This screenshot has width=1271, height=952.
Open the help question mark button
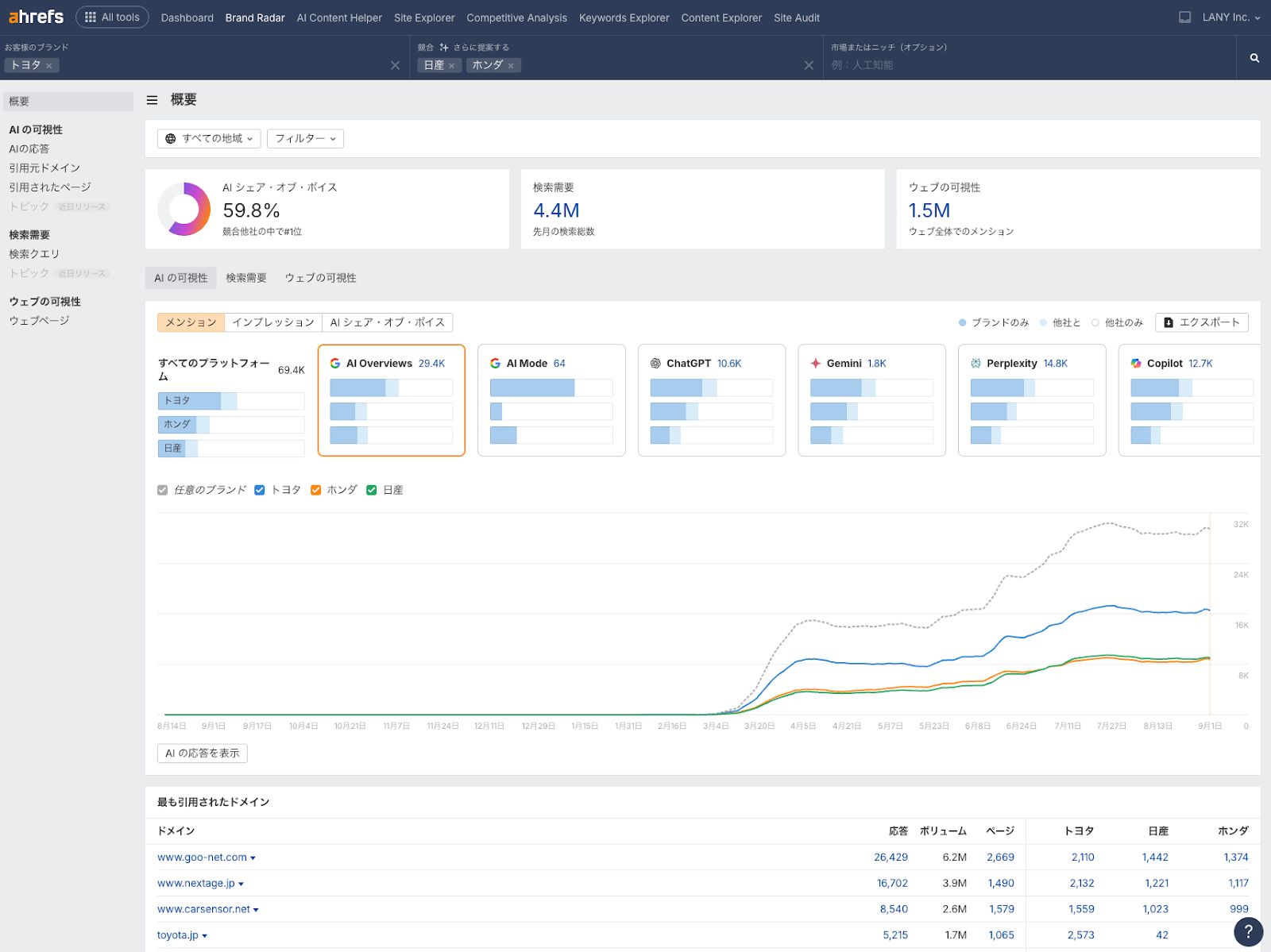[x=1248, y=931]
